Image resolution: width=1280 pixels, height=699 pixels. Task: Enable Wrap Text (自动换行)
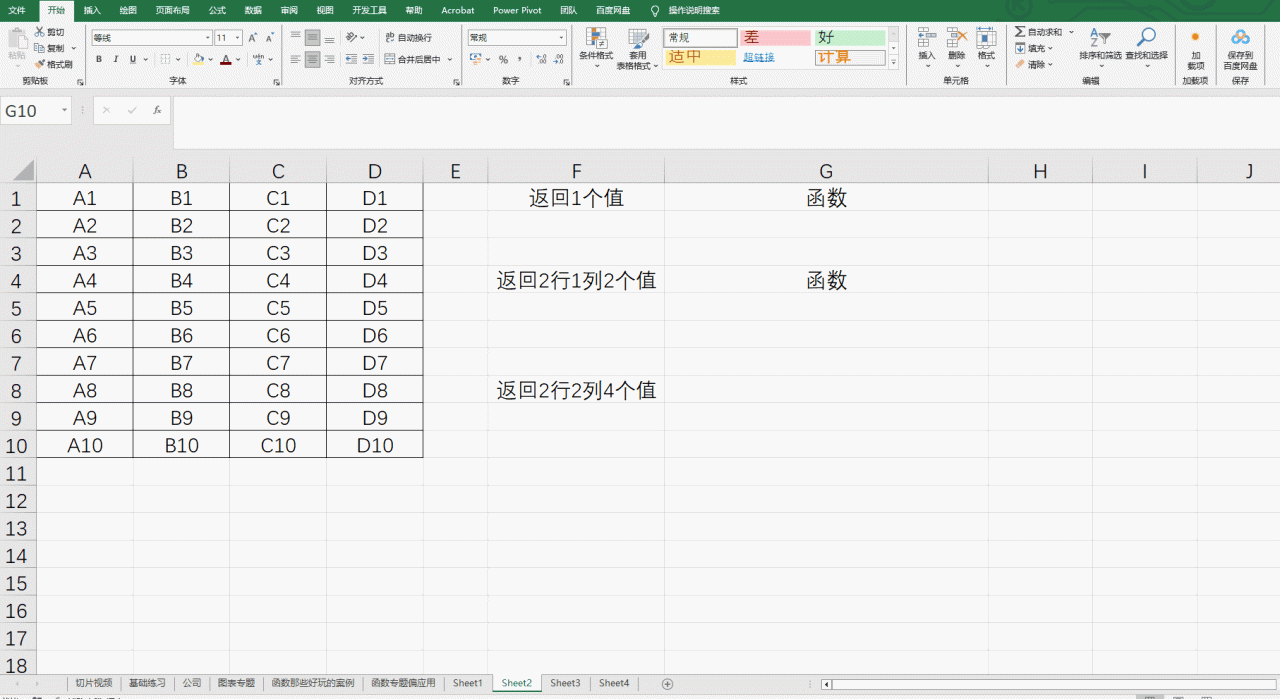point(408,38)
